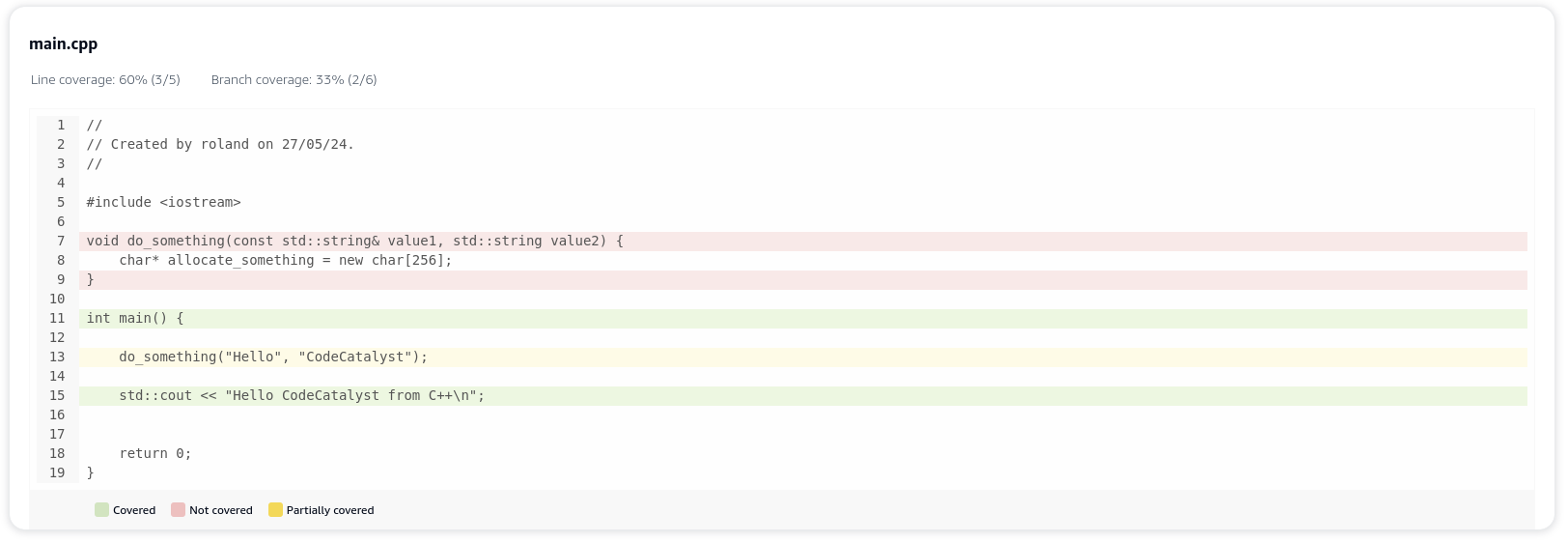Click the #include <iostream> line
The image size is (1568, 543).
[x=163, y=203]
